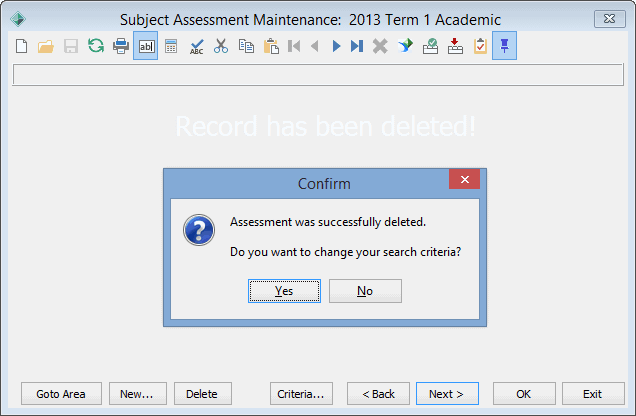Click the Cut scissors icon
Viewport: 636px width, 416px height.
(x=221, y=46)
